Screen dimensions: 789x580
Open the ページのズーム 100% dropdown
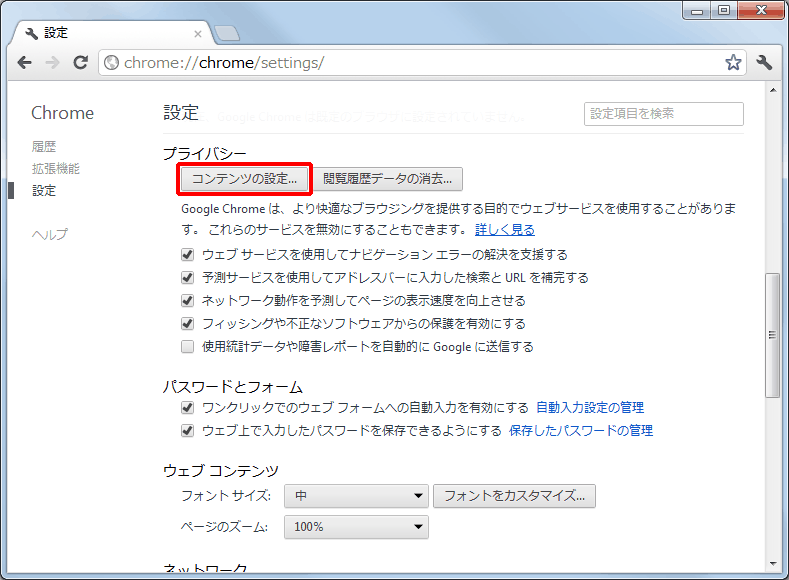(x=356, y=527)
